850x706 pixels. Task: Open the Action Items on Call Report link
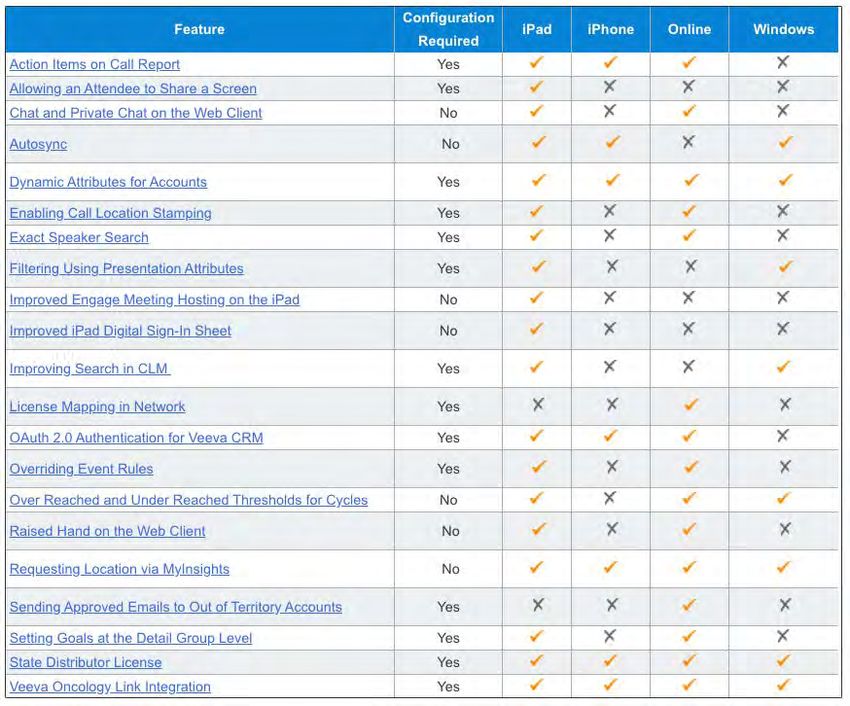pyautogui.click(x=95, y=64)
